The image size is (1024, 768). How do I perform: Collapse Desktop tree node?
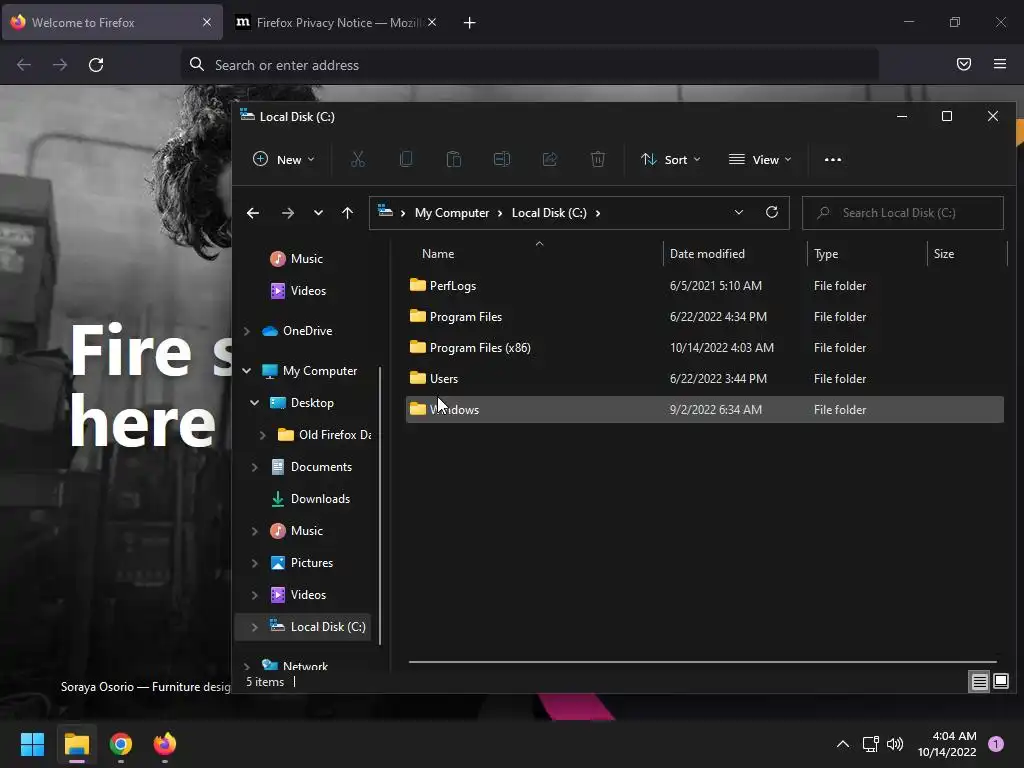pos(255,403)
